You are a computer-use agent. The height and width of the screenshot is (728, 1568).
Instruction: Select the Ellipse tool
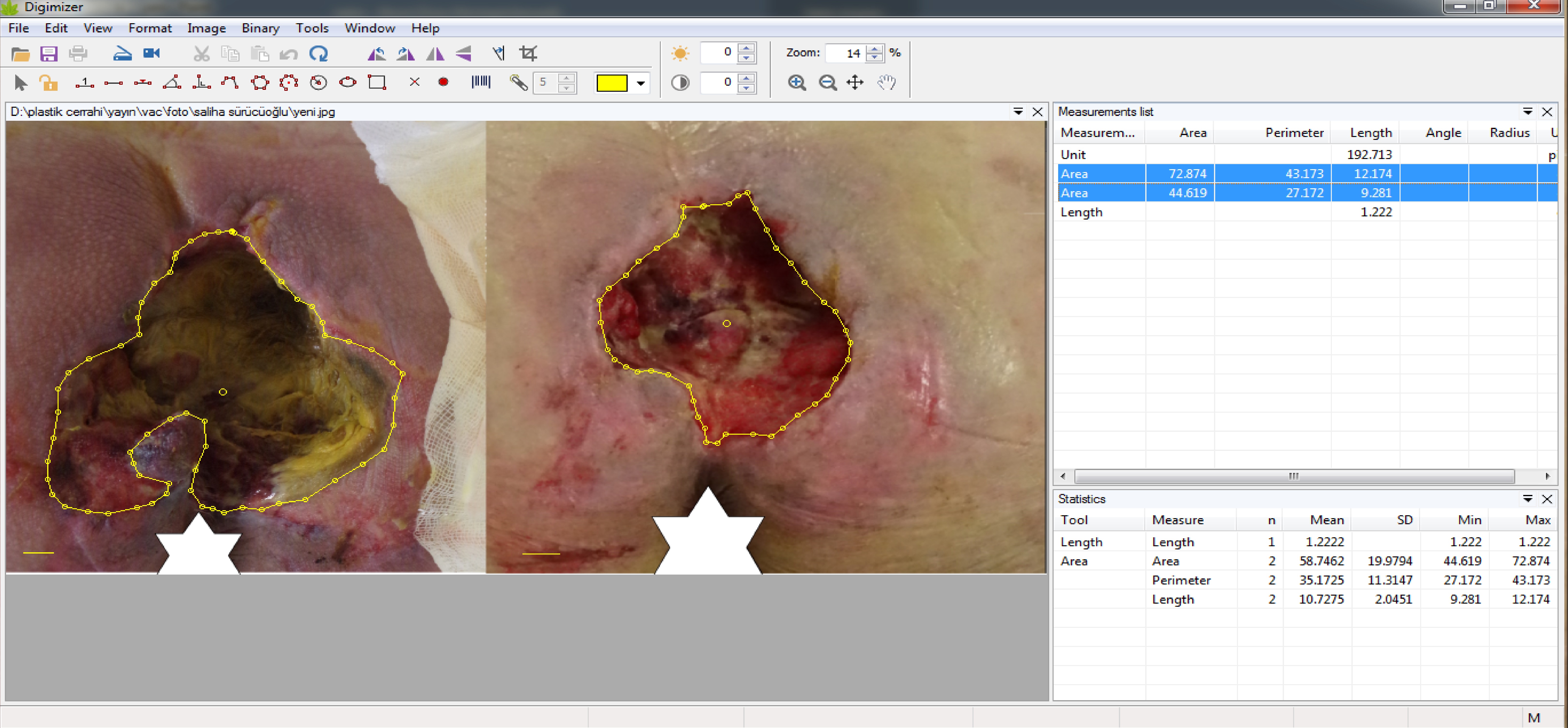tap(347, 82)
